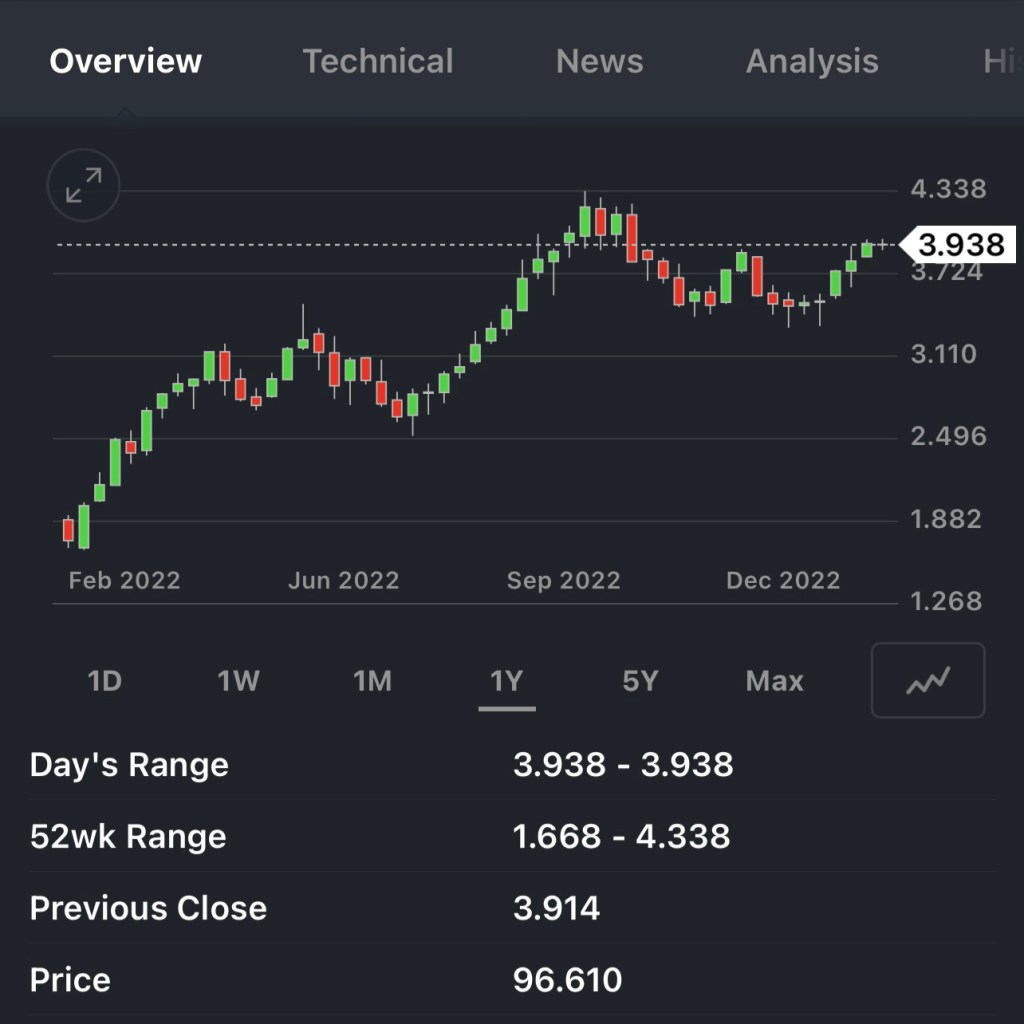Tap the current price label 3.938
Image resolution: width=1024 pixels, height=1024 pixels.
(960, 245)
